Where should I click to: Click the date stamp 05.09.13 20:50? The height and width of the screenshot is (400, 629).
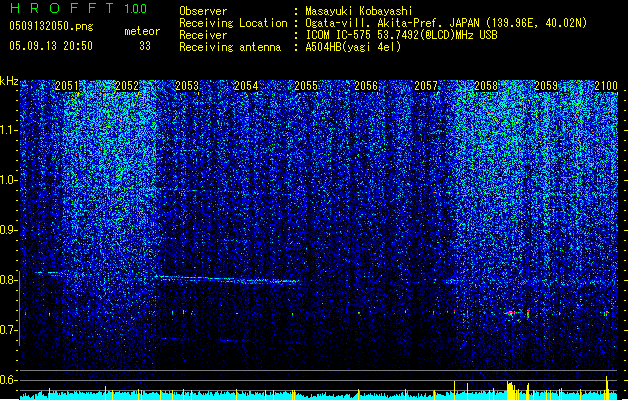(51, 45)
